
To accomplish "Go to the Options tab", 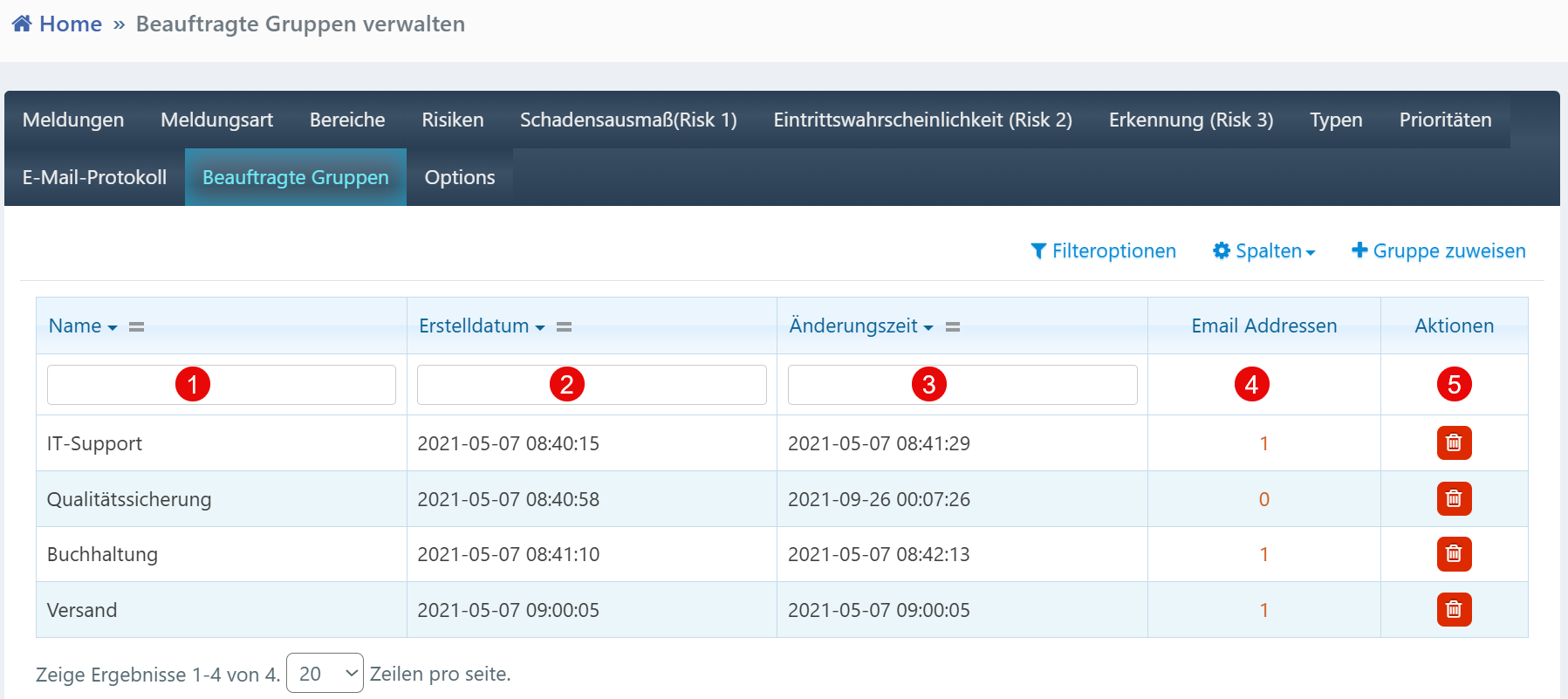I will (460, 177).
